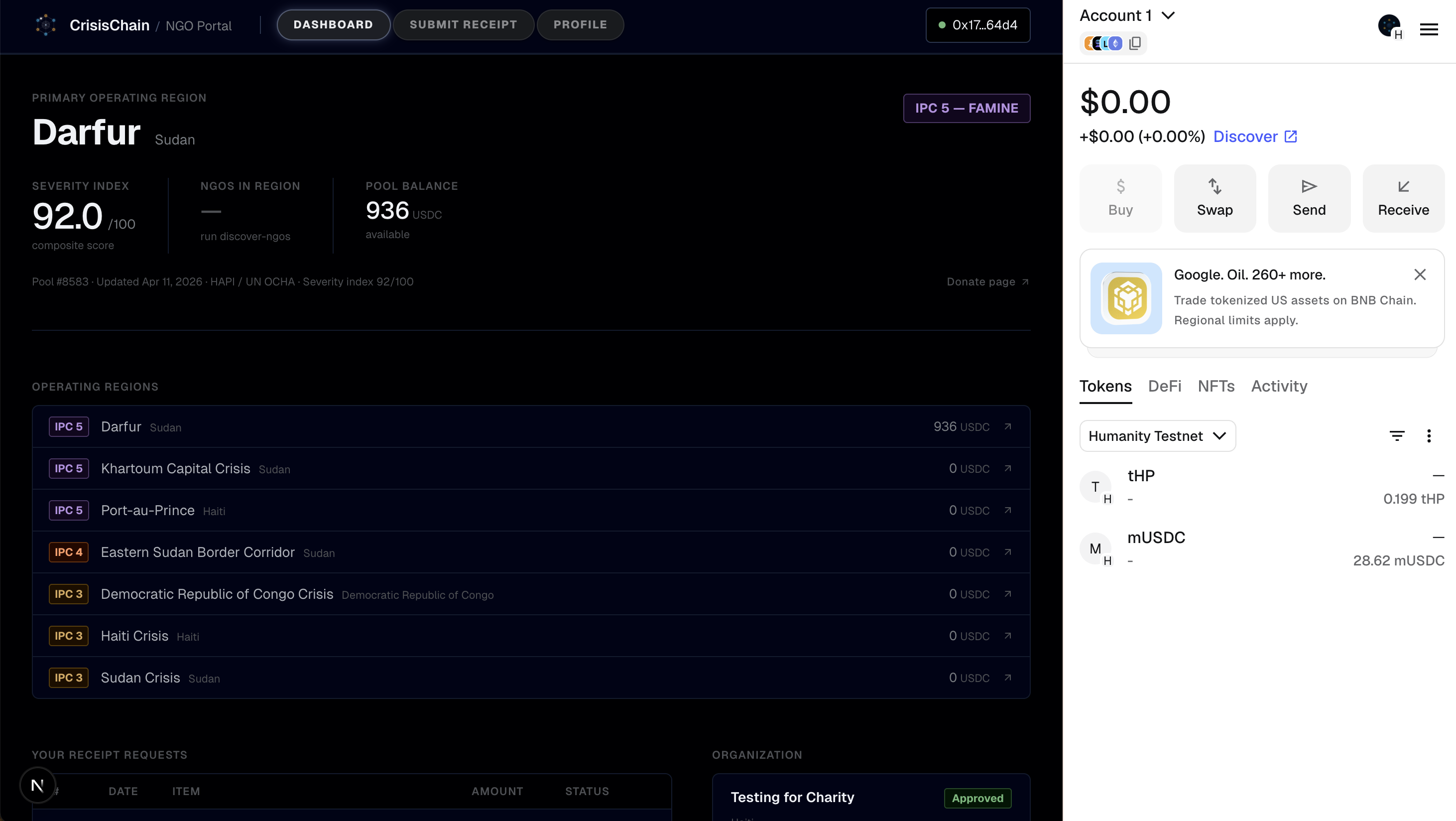The image size is (1456, 821).
Task: Open the token filter sort icon
Action: tap(1397, 435)
